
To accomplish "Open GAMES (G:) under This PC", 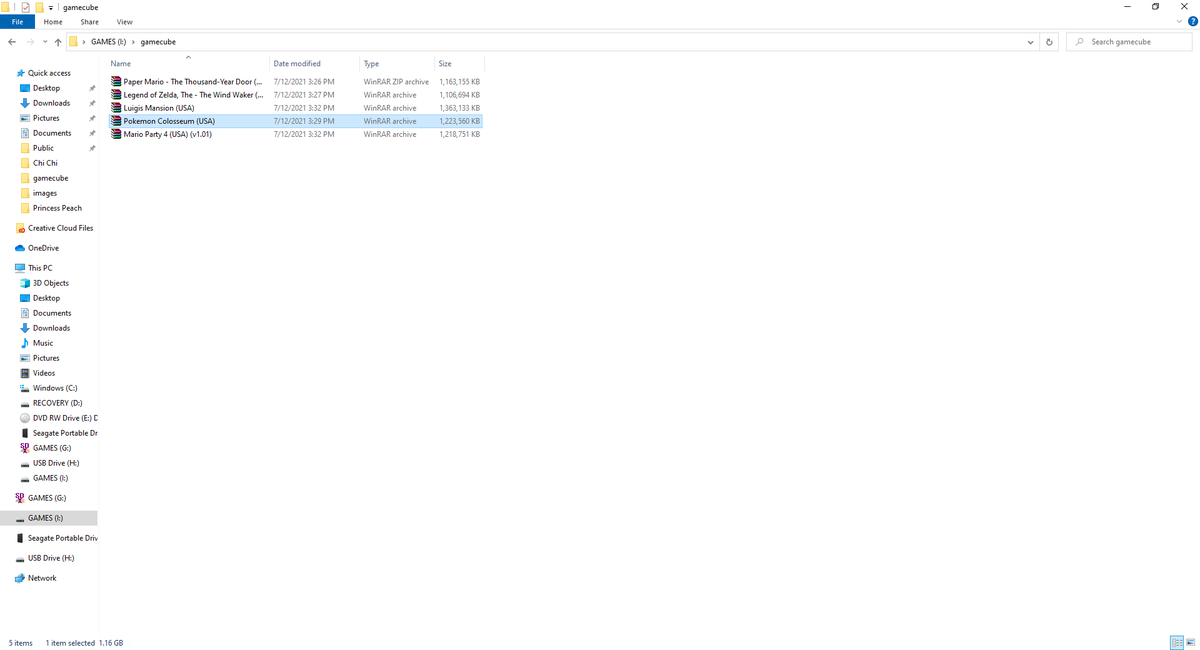I will tap(51, 448).
